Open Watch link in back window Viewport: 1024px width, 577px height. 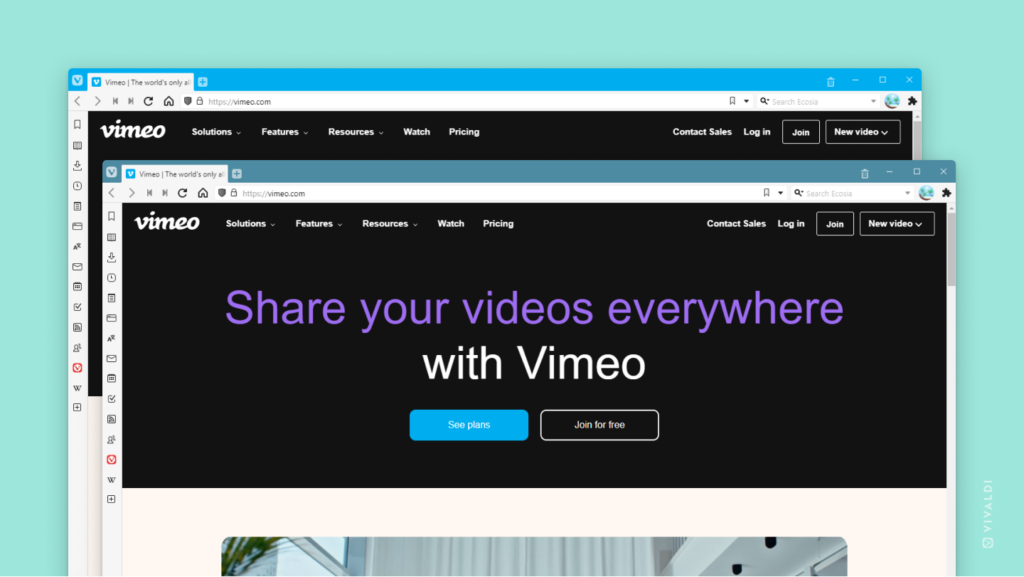coord(417,132)
